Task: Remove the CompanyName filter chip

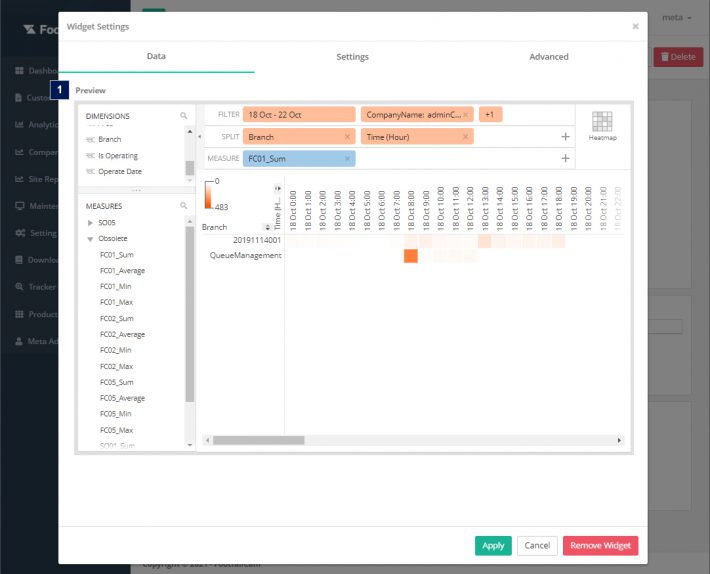Action: point(465,115)
